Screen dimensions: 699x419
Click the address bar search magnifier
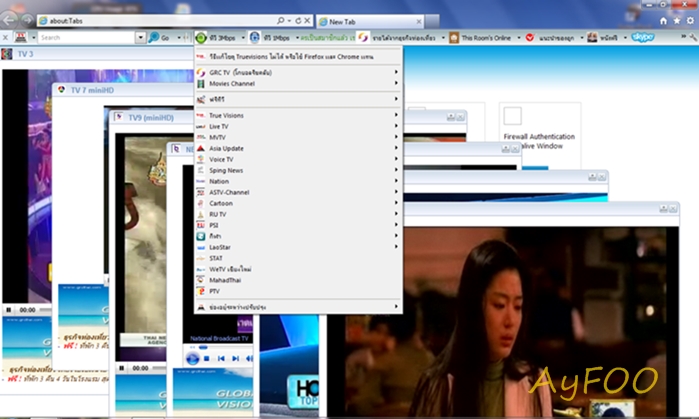(280, 21)
